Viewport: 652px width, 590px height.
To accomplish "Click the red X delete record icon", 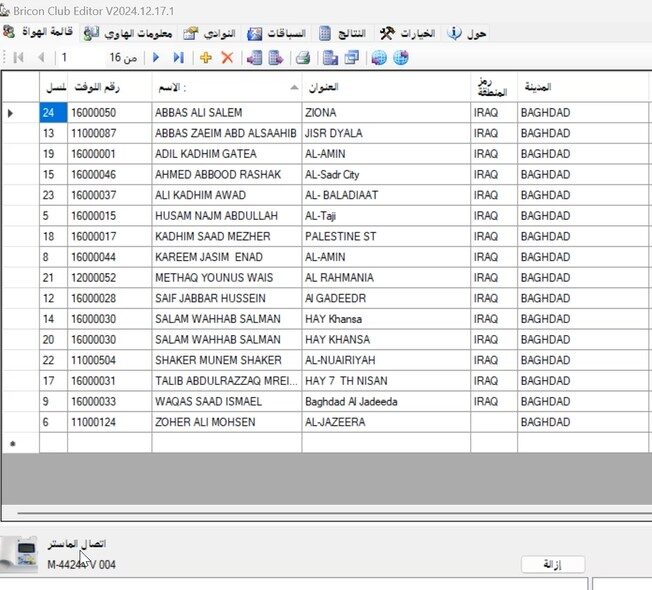I will click(x=227, y=58).
